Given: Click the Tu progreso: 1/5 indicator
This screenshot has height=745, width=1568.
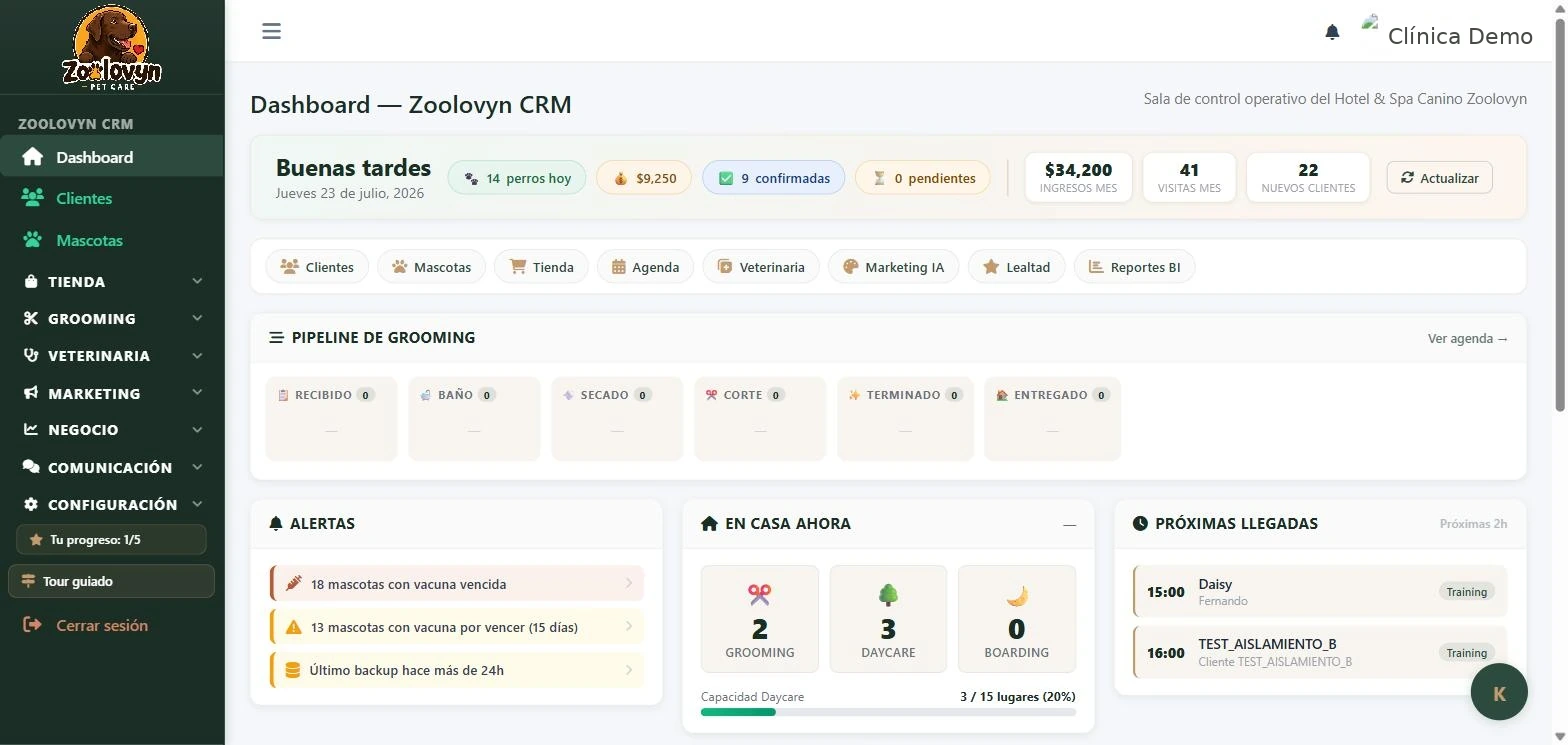Looking at the screenshot, I should pos(111,540).
